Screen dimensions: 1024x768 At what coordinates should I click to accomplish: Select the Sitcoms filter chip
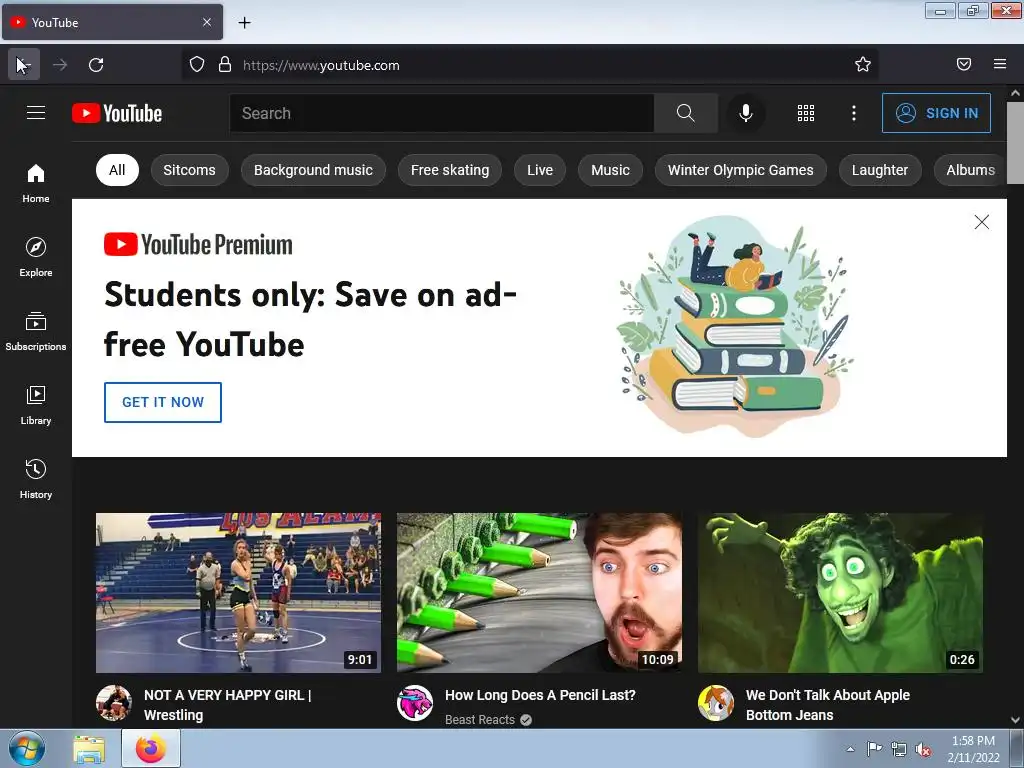189,170
